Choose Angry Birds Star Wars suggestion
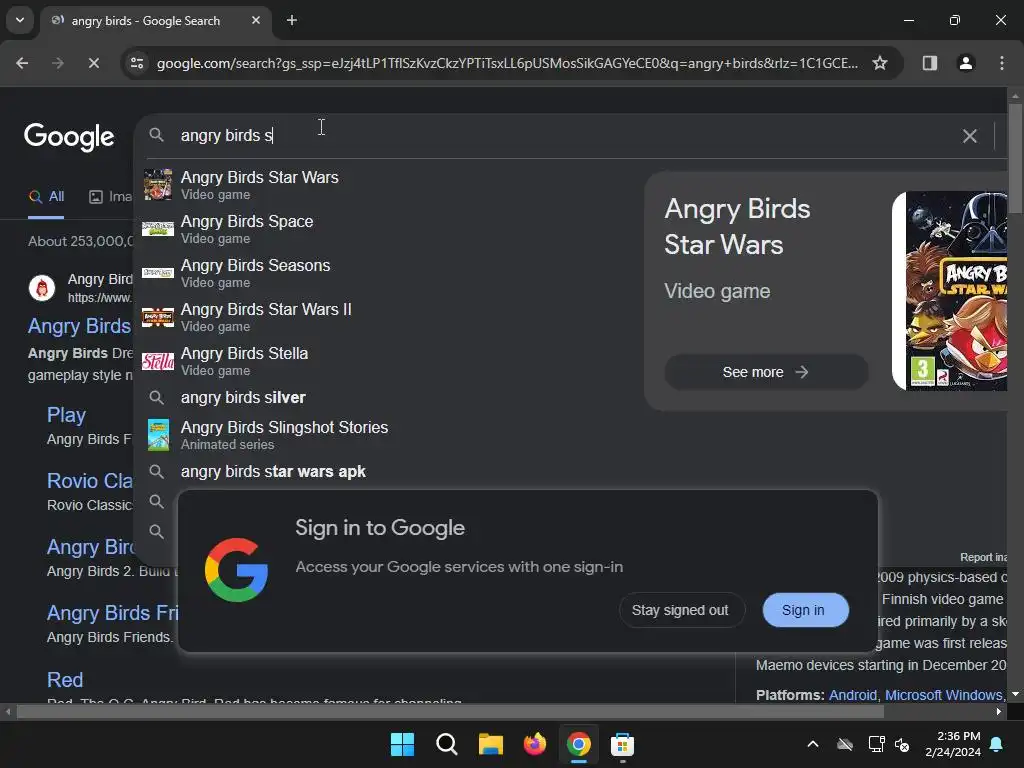 [385, 185]
